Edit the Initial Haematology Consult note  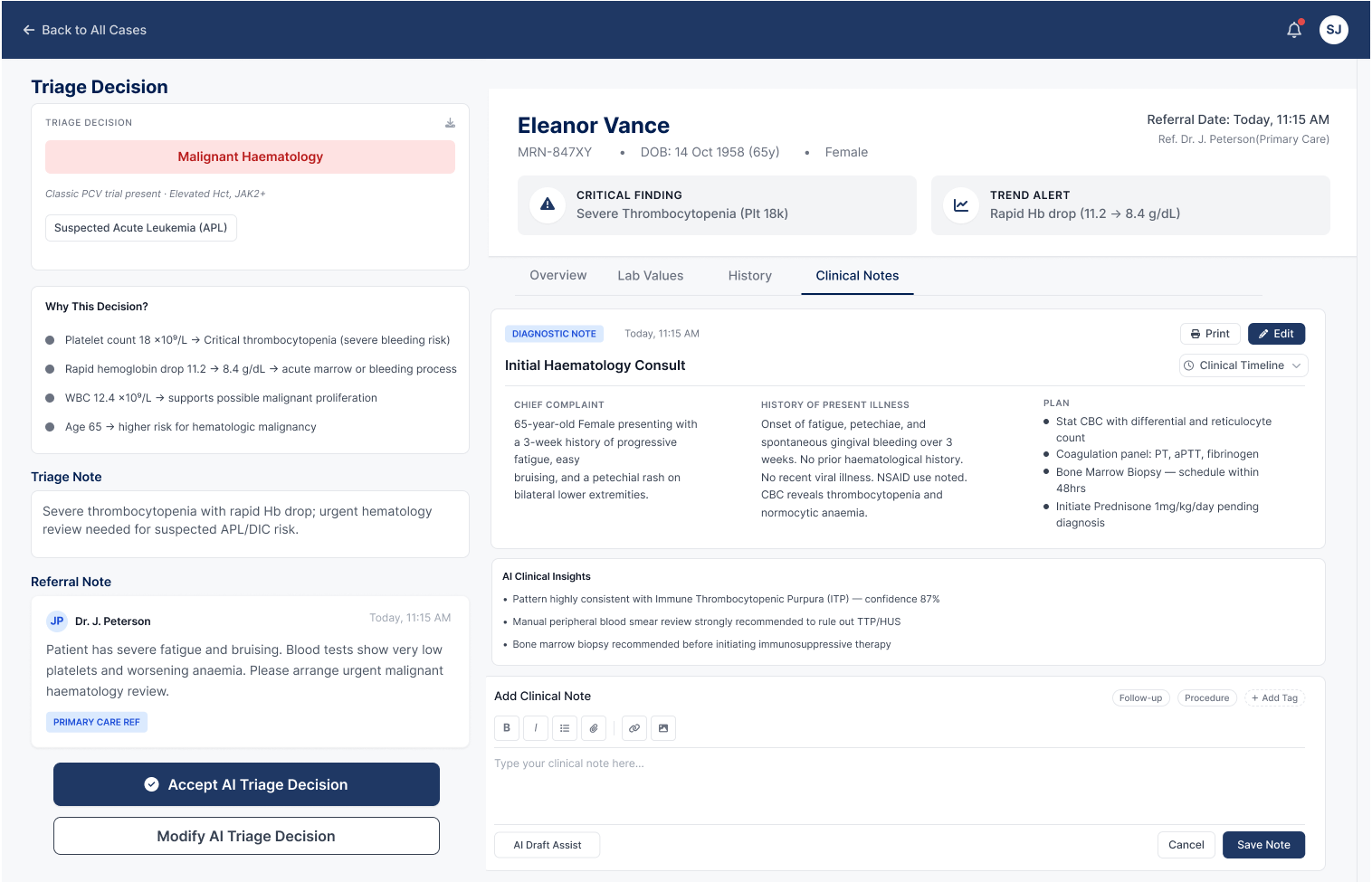point(1276,334)
